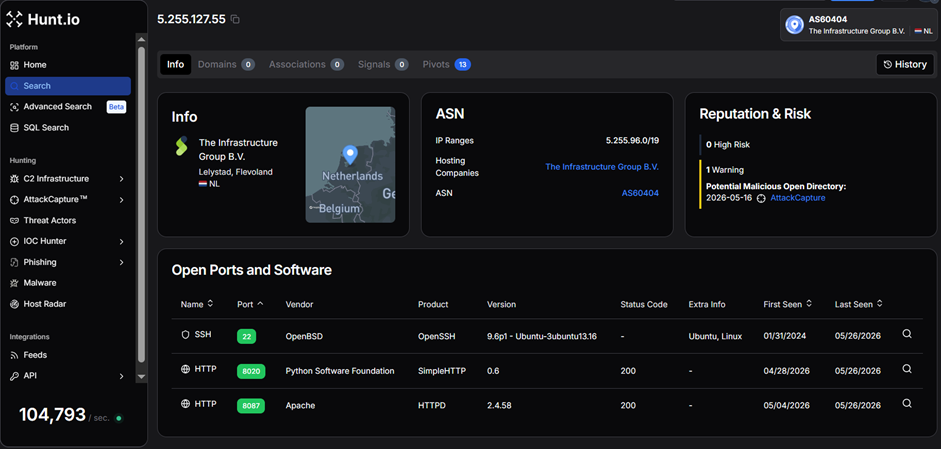Image resolution: width=941 pixels, height=449 pixels.
Task: Click the 01/31/2024 first seen date
Action: [786, 336]
